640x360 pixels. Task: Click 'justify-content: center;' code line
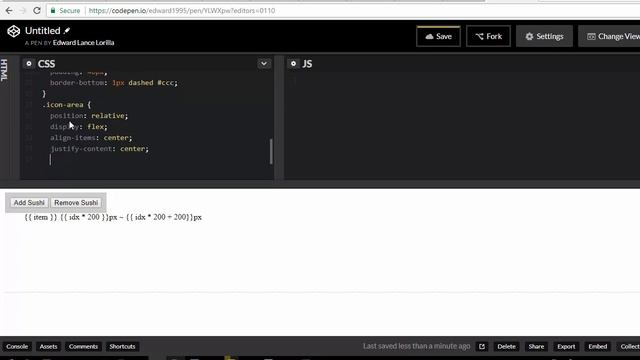tap(100, 149)
